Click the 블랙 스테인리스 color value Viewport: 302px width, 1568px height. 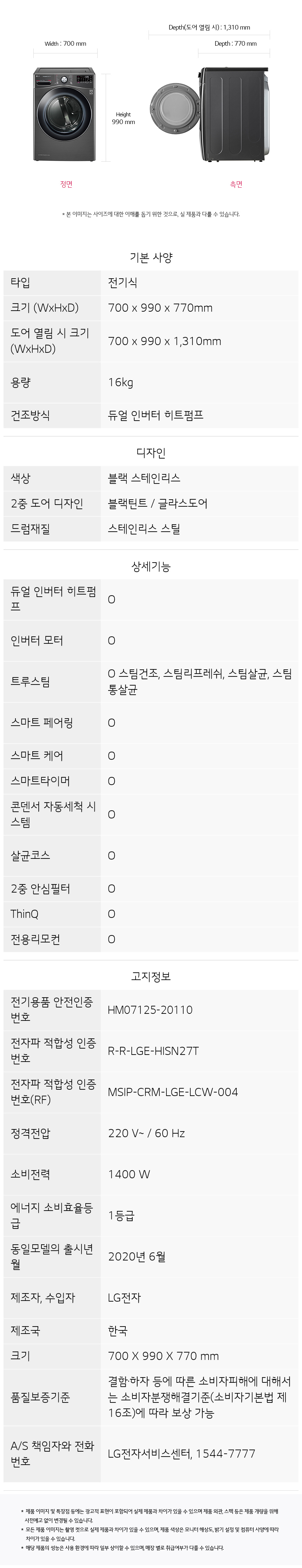point(144,478)
